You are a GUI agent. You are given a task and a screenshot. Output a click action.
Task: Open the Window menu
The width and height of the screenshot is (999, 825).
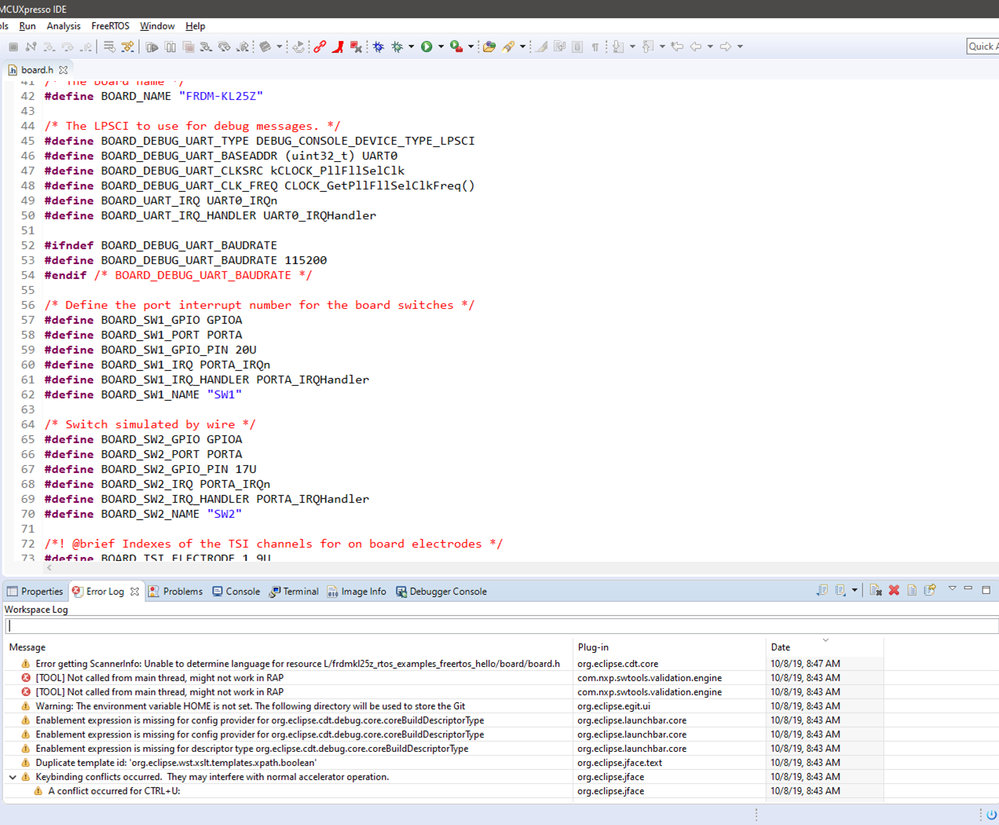[157, 26]
